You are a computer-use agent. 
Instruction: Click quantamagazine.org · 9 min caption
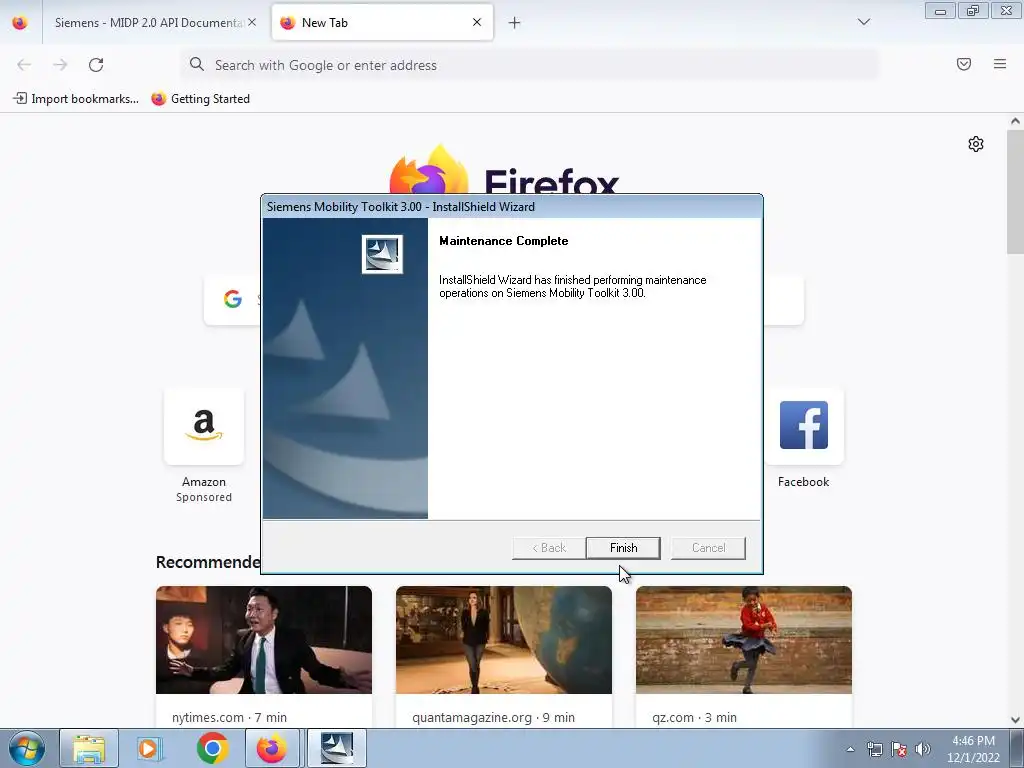(x=493, y=717)
